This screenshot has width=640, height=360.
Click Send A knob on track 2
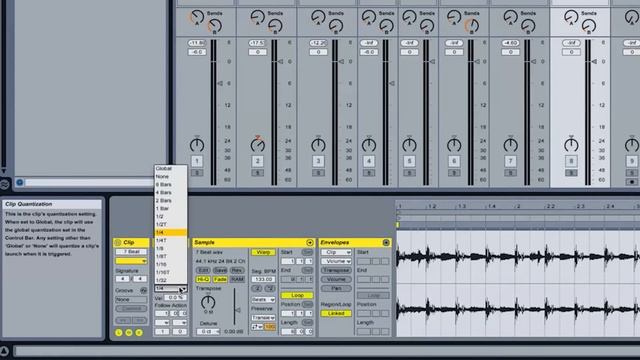point(258,17)
